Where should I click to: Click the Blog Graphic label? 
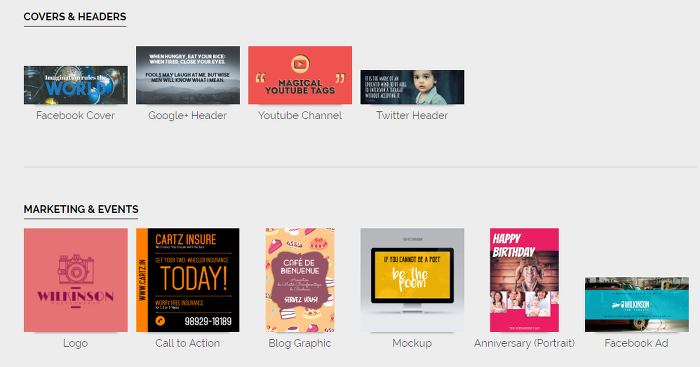pos(300,343)
